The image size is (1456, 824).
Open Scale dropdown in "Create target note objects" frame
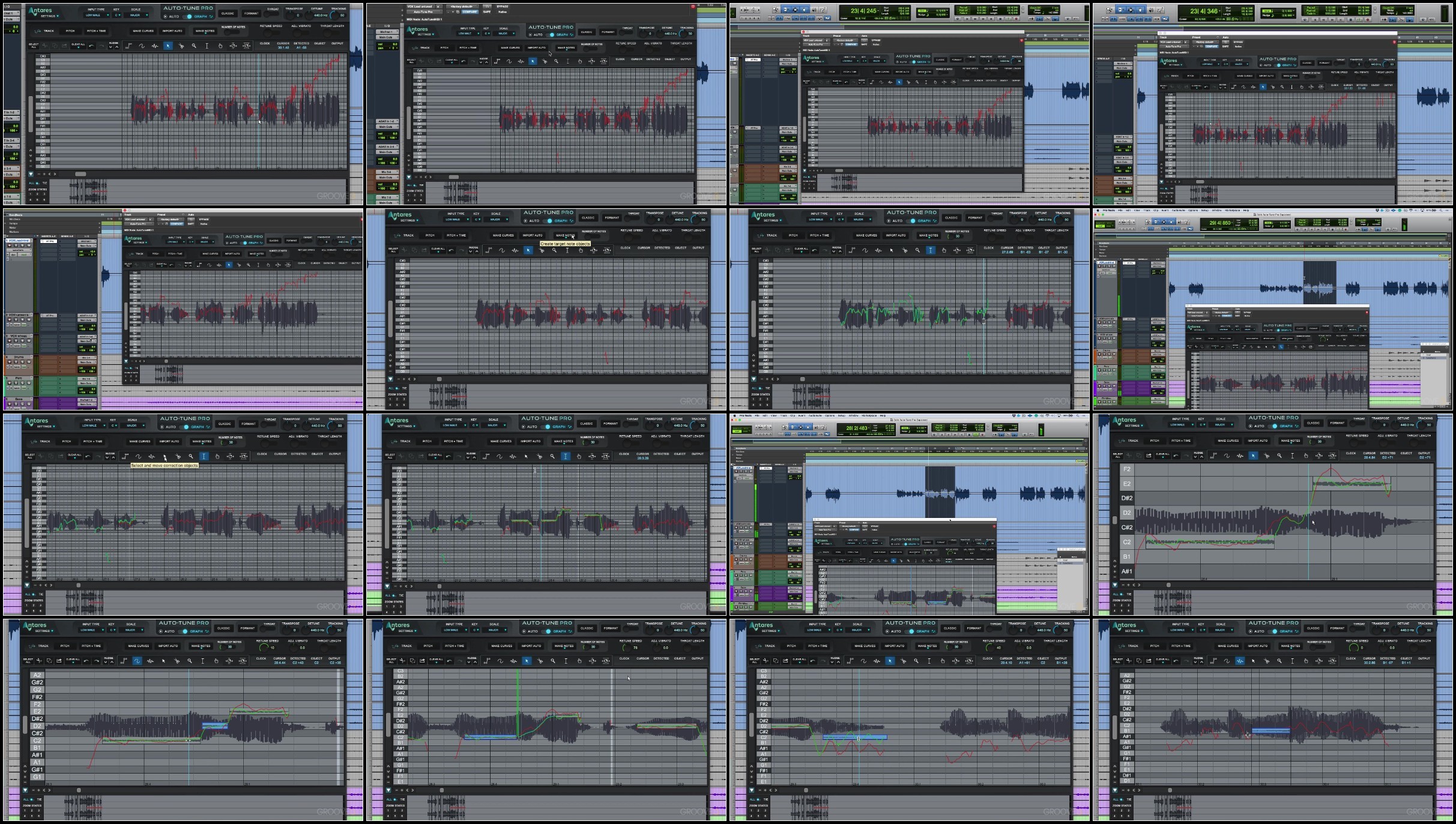click(497, 219)
